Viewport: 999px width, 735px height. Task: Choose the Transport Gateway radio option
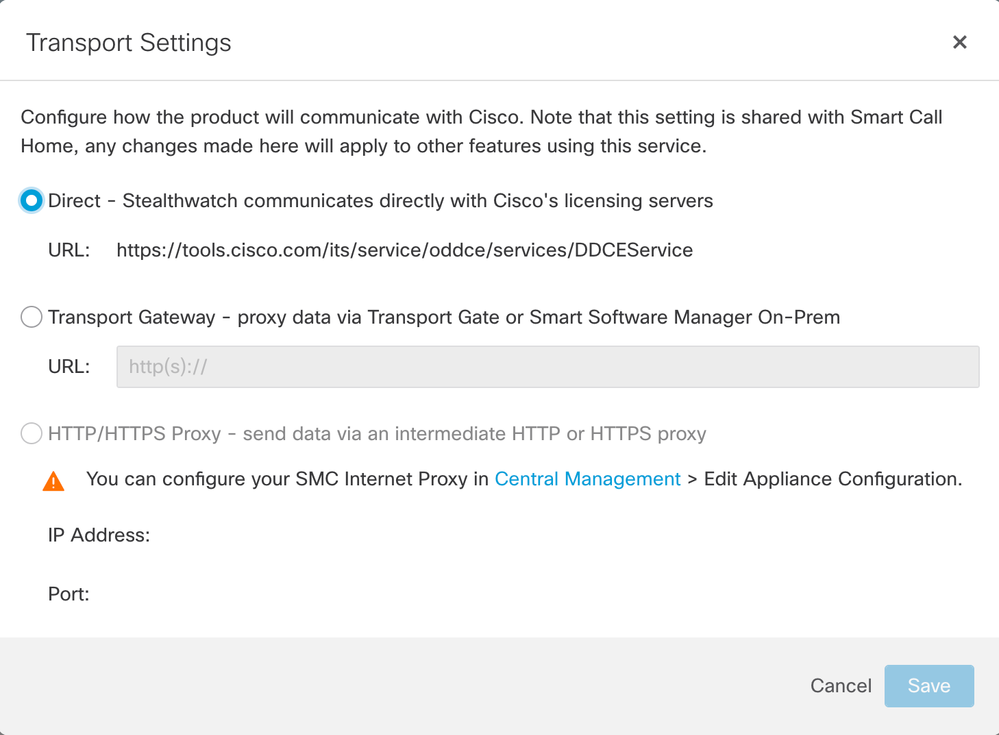[x=31, y=317]
